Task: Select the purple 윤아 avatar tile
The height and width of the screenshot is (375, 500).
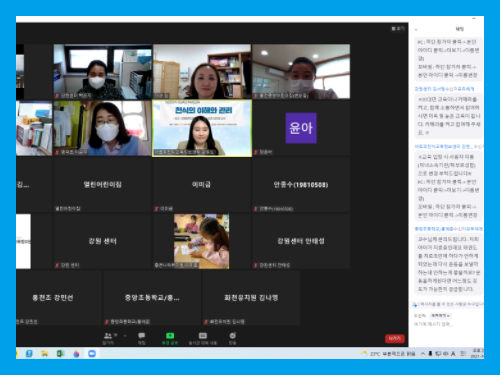Action: point(301,128)
